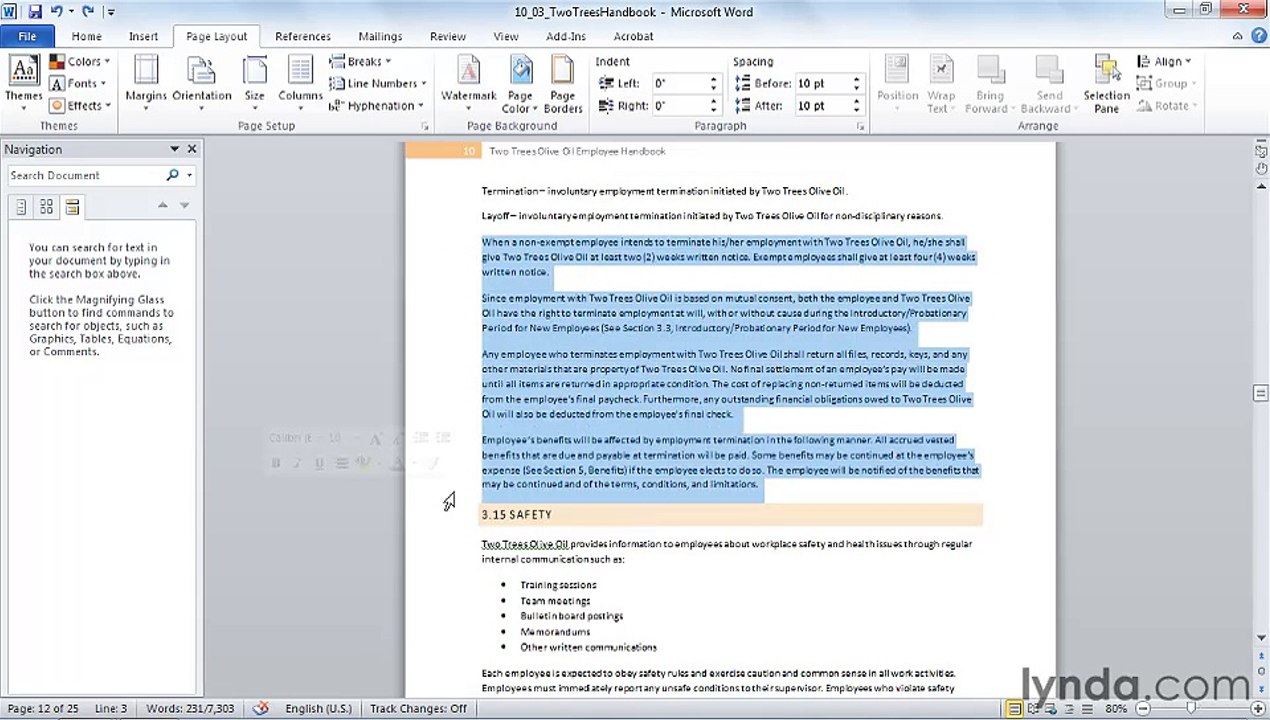
Task: Browse search results tab in Navigation pane
Action: (x=72, y=207)
